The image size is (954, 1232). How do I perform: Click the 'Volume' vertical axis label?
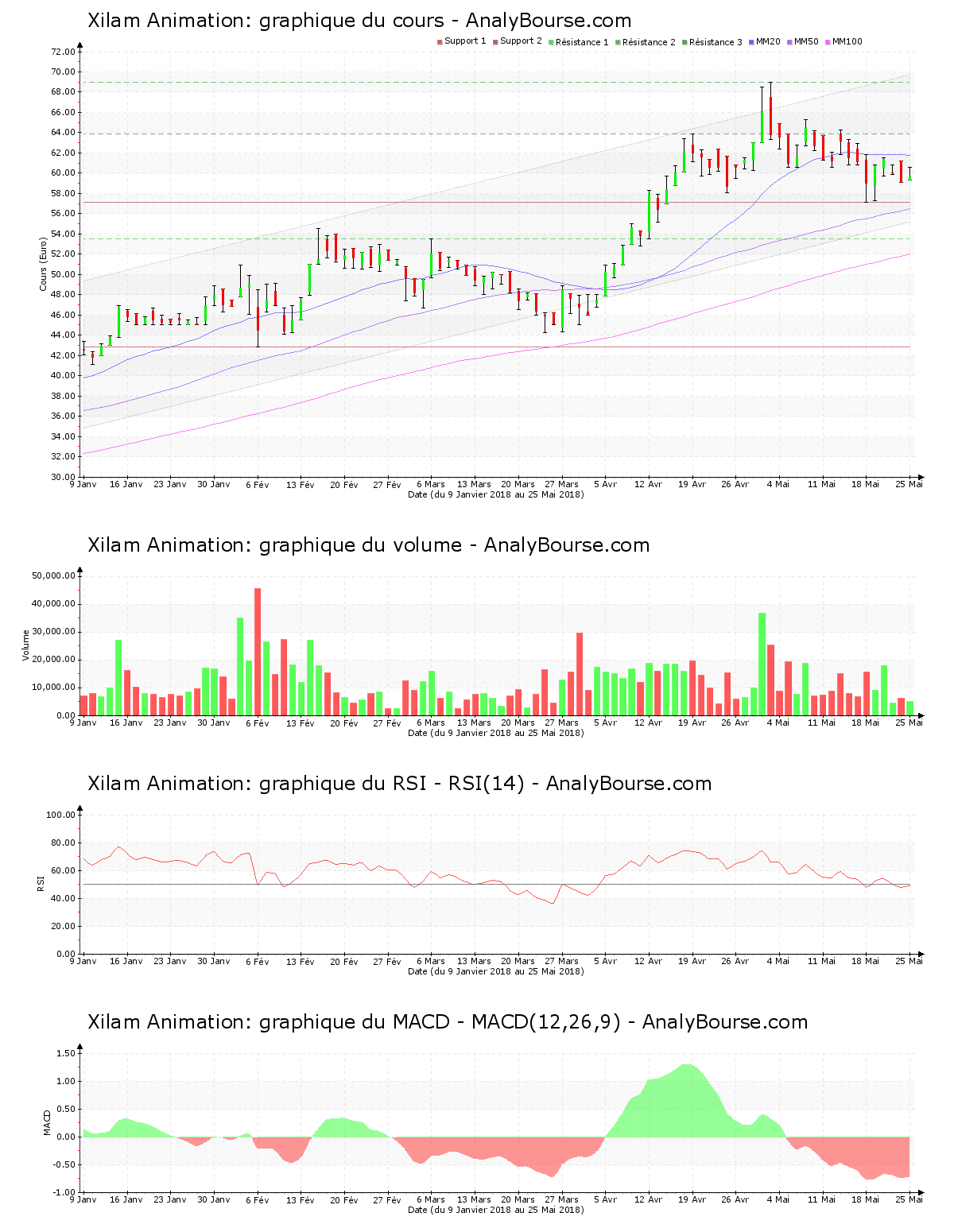pos(26,645)
